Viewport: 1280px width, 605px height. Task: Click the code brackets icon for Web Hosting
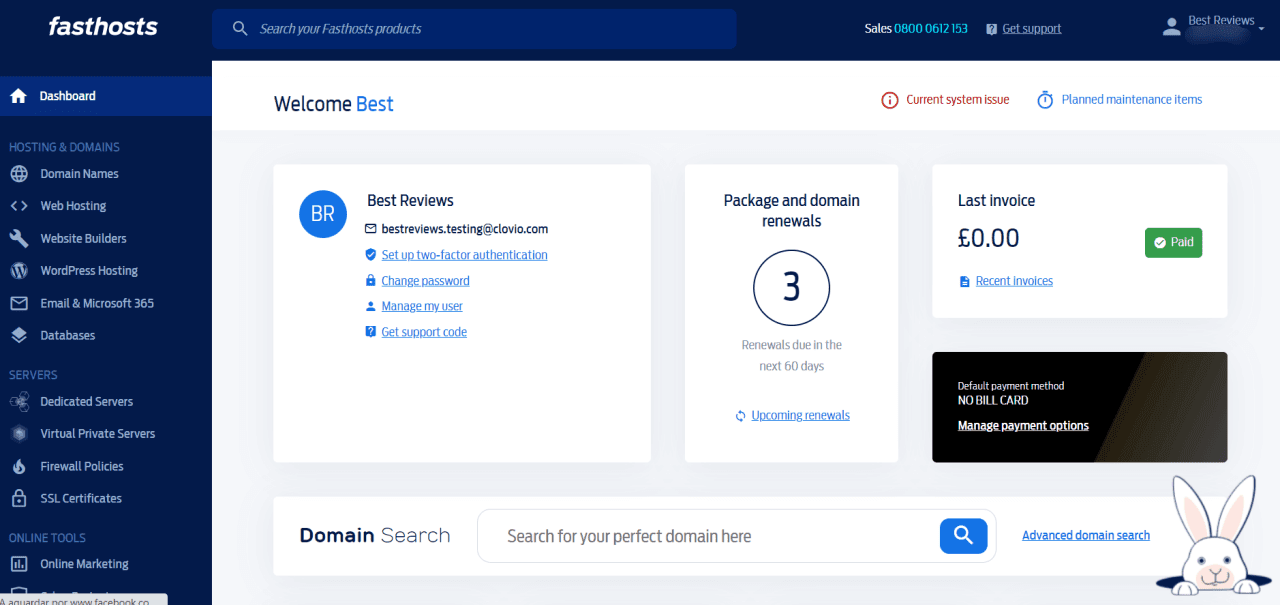pyautogui.click(x=18, y=206)
